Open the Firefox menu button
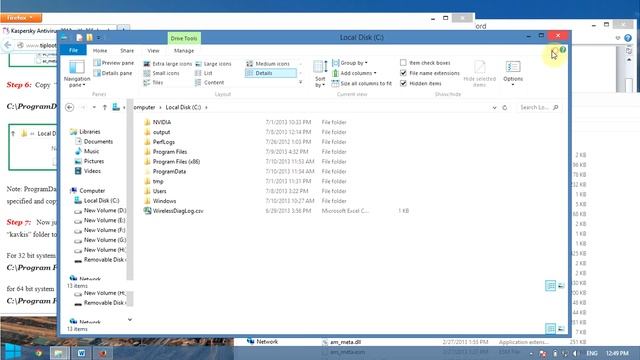This screenshot has width=640, height=360. coord(21,18)
